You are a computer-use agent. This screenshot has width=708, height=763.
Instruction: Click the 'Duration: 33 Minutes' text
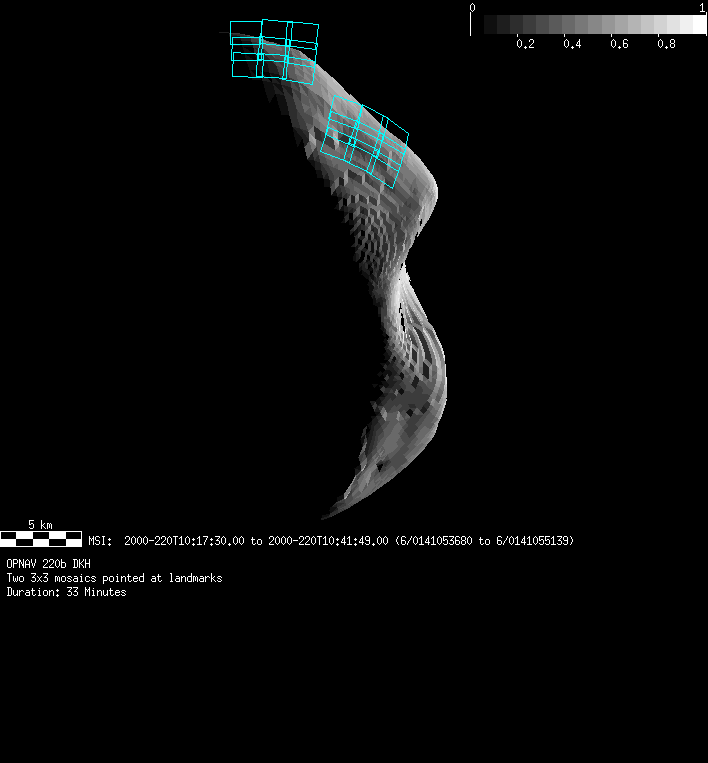[66, 592]
